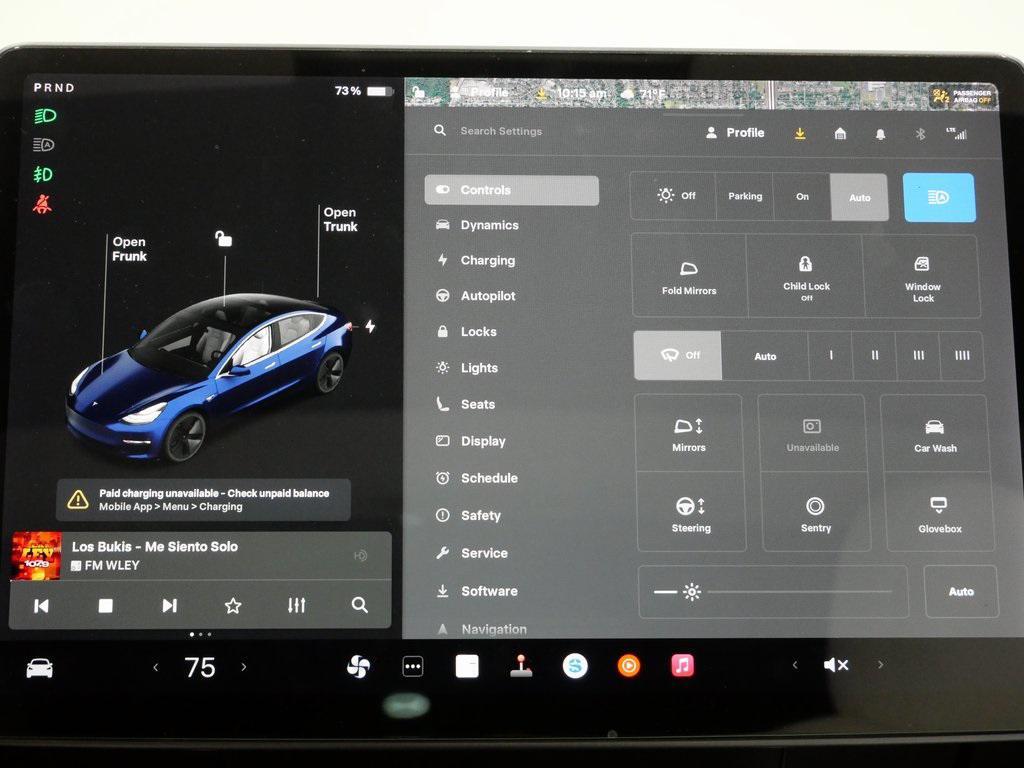The image size is (1024, 768).
Task: Open the Charging settings menu
Action: (x=487, y=261)
